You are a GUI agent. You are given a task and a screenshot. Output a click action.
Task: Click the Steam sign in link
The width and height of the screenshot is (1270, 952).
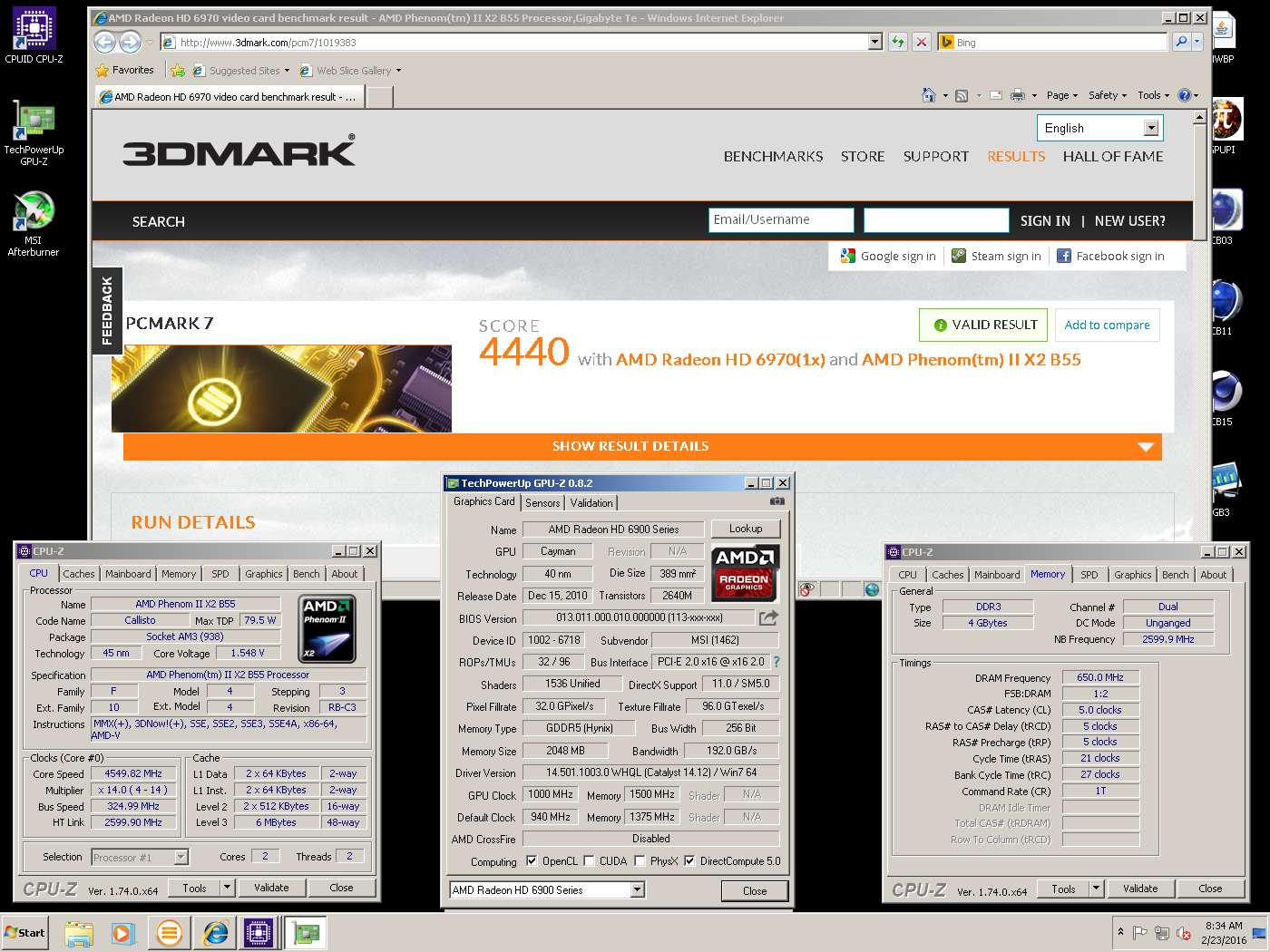point(996,257)
